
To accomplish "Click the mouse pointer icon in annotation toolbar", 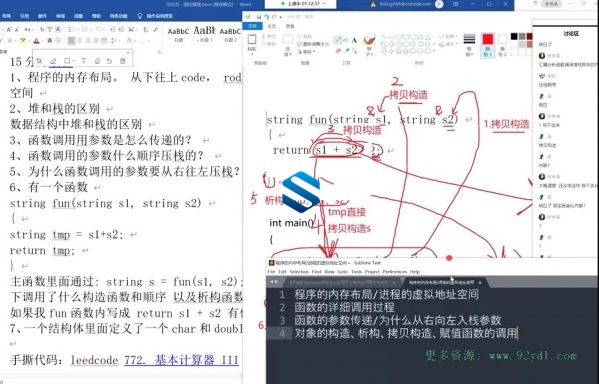I will pos(39,61).
